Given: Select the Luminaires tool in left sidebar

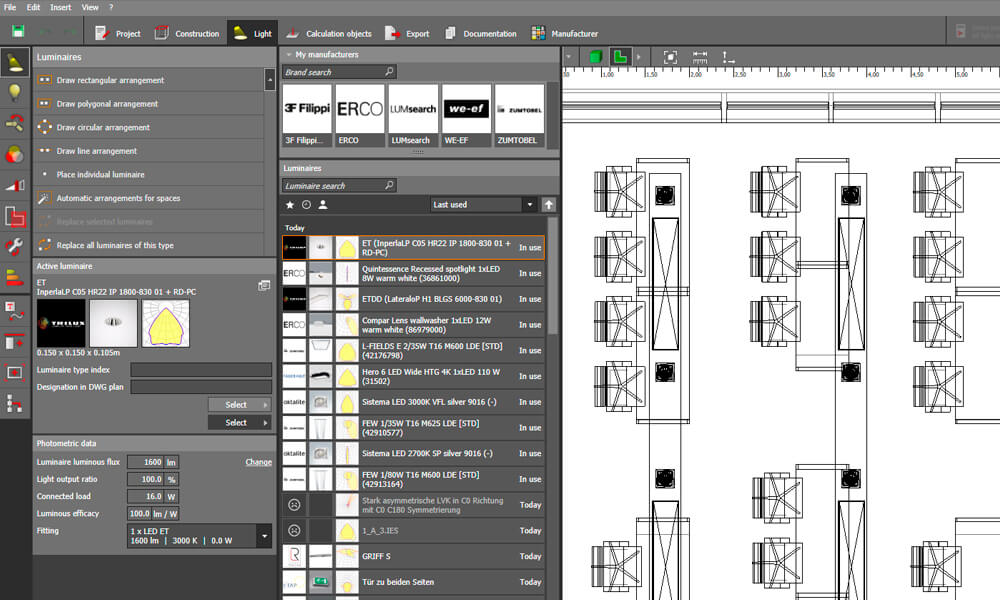Looking at the screenshot, I should click(x=15, y=63).
